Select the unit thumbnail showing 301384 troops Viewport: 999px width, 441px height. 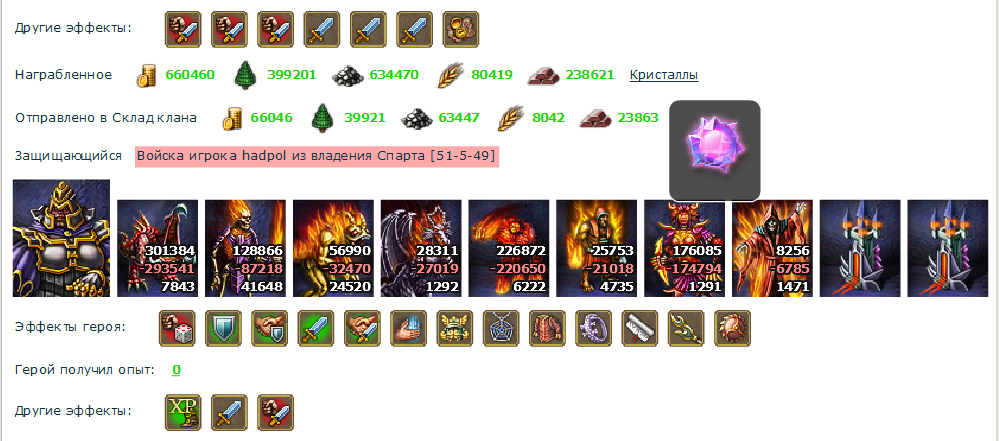coord(157,249)
